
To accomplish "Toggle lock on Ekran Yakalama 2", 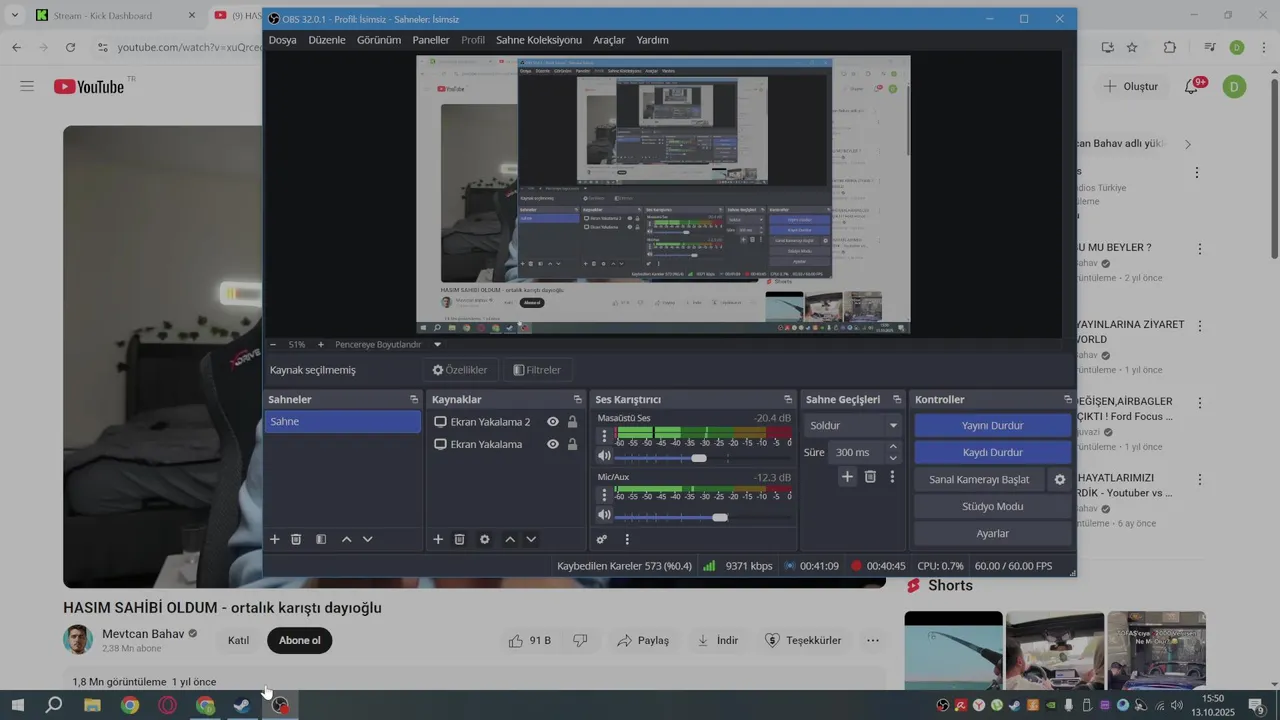I will (572, 422).
